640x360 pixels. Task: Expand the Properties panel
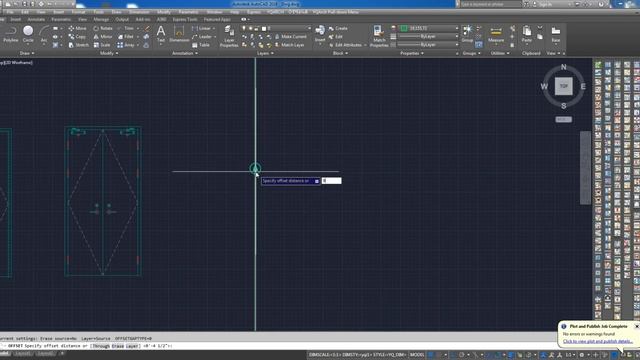click(x=411, y=53)
